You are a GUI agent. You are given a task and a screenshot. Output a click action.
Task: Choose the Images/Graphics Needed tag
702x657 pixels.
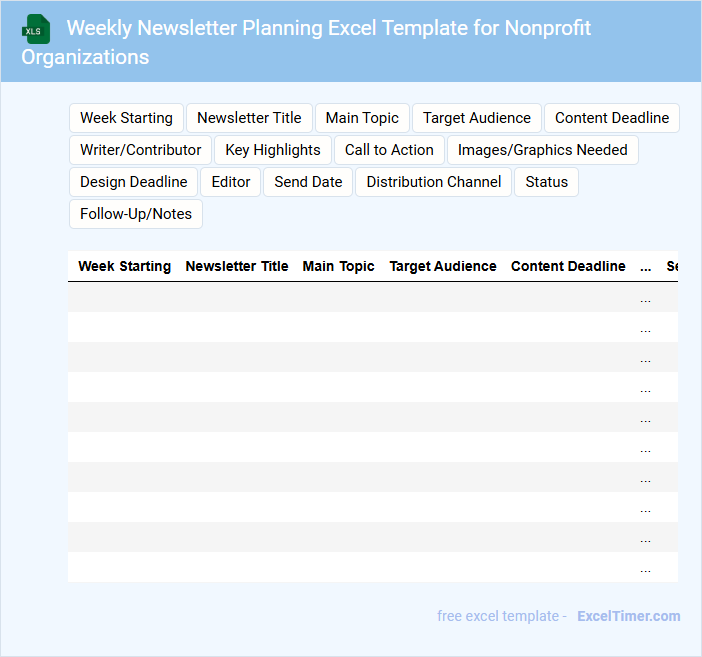[x=543, y=150]
